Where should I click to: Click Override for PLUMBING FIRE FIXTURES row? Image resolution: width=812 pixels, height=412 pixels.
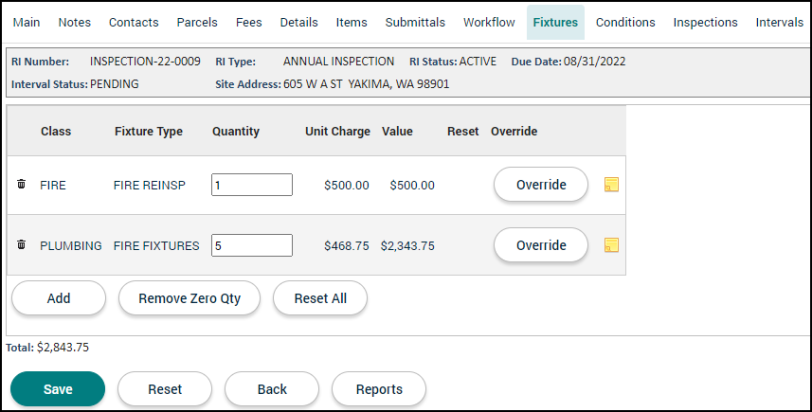pyautogui.click(x=541, y=245)
